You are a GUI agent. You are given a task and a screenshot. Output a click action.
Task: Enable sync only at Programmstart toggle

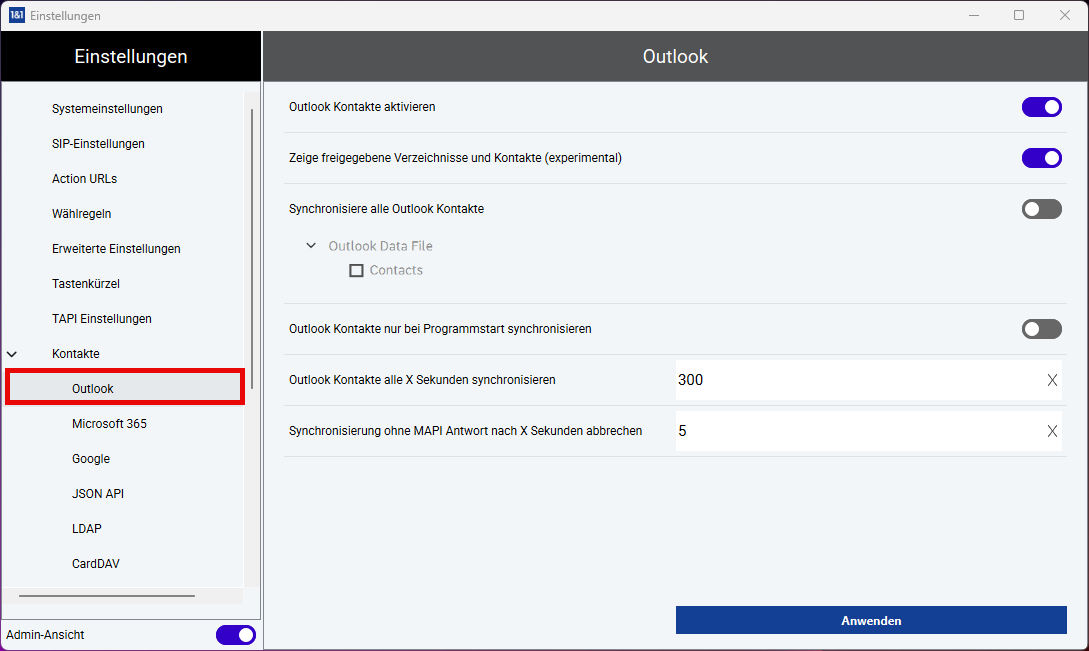pos(1041,329)
